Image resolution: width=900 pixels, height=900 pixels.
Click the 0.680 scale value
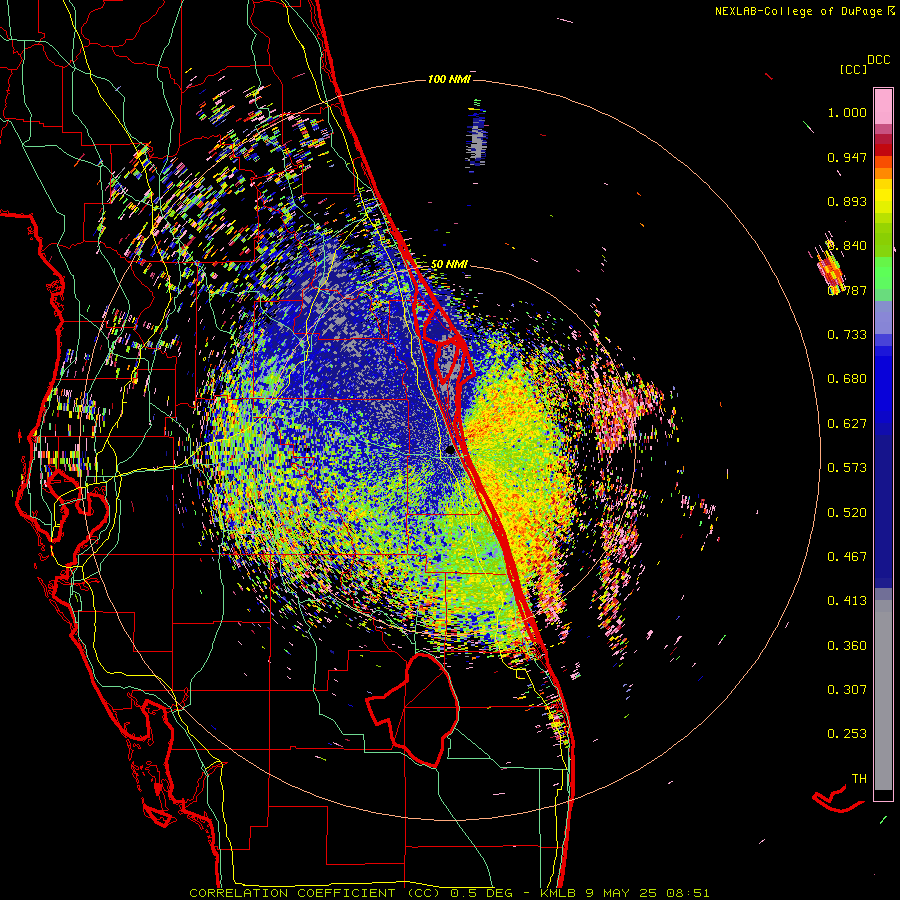[847, 379]
